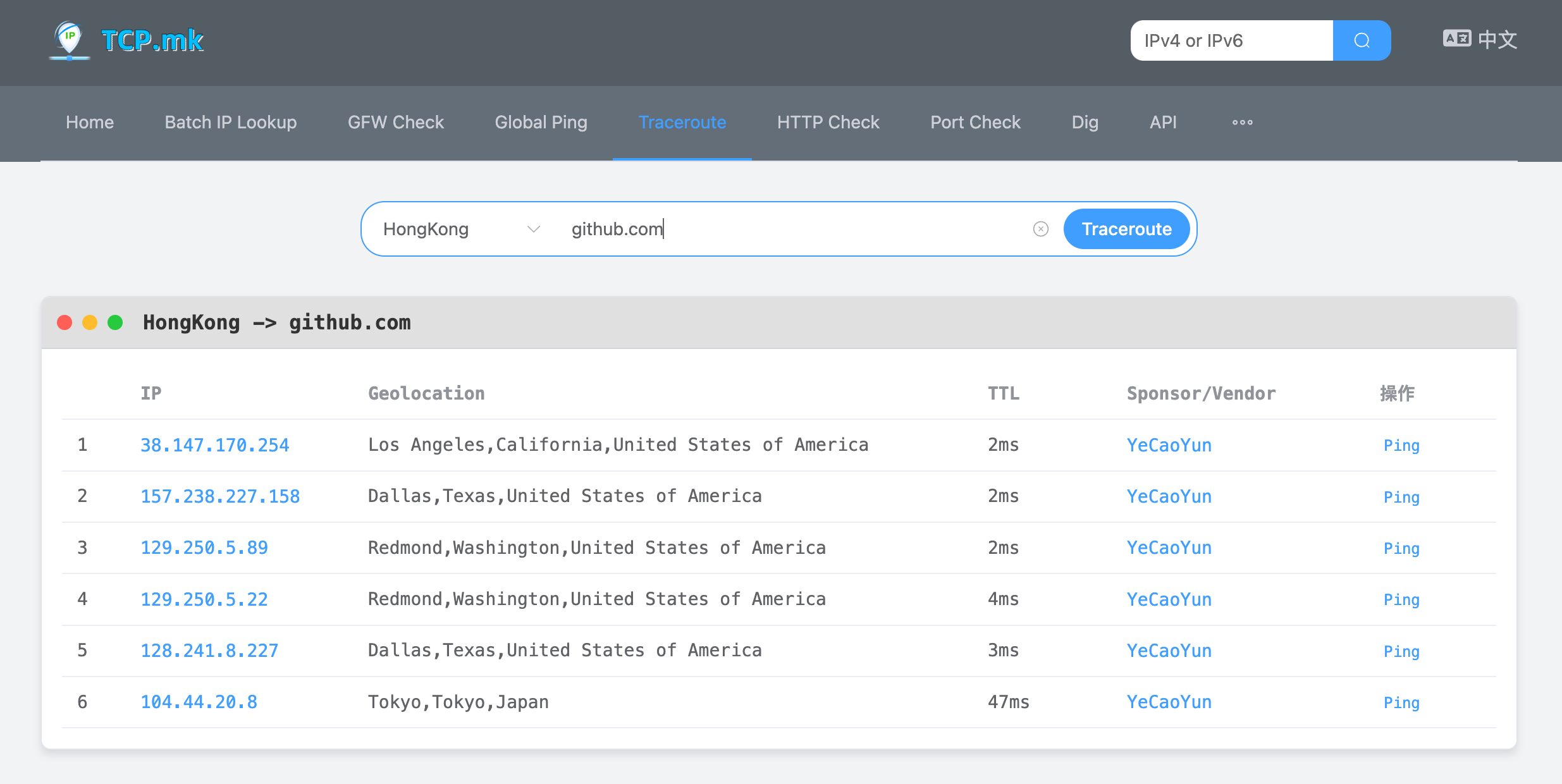
Task: Open YeCaoYun sponsor in hop 5 row
Action: (x=1169, y=651)
